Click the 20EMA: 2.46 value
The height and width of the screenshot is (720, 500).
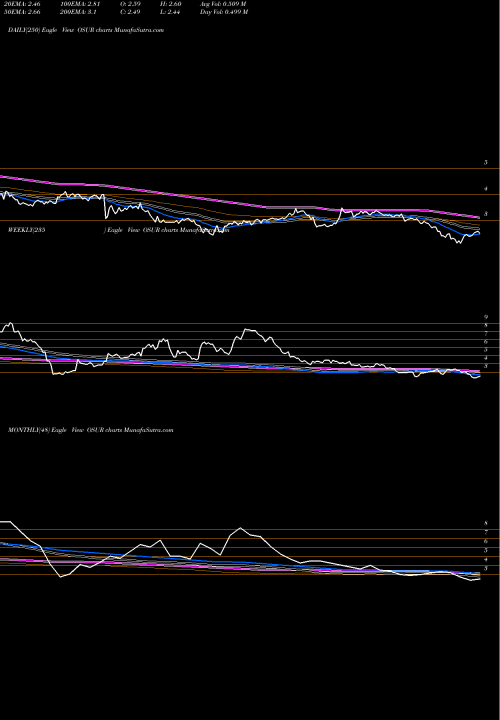tap(20, 4)
